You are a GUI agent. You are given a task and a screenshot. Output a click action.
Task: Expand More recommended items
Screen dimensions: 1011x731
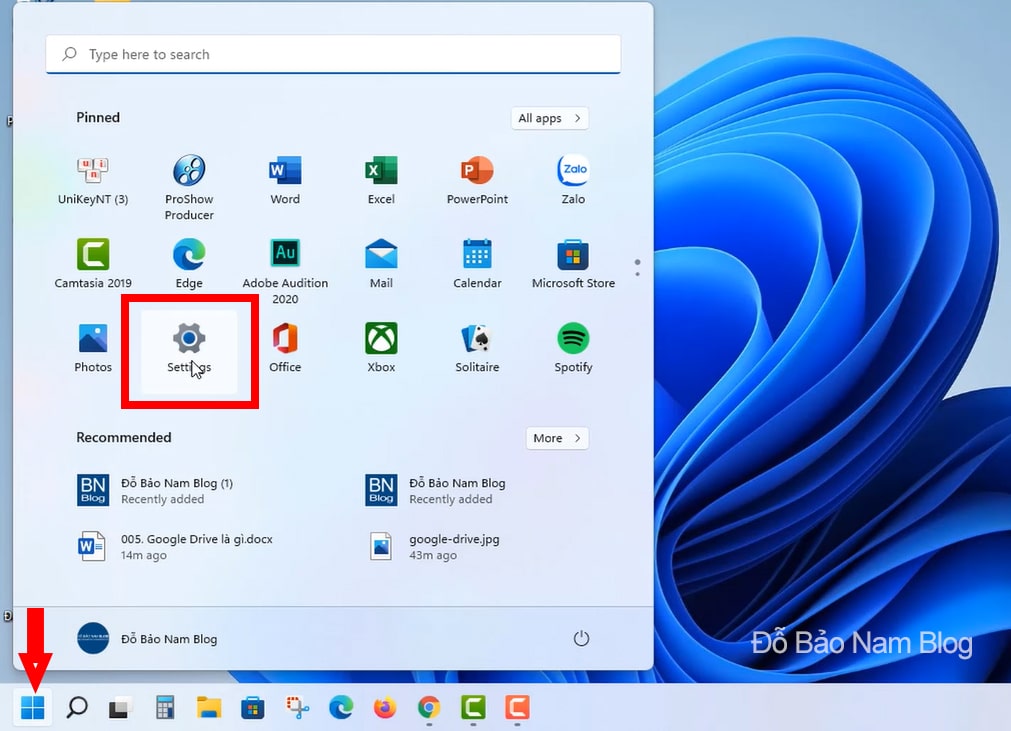pyautogui.click(x=557, y=438)
